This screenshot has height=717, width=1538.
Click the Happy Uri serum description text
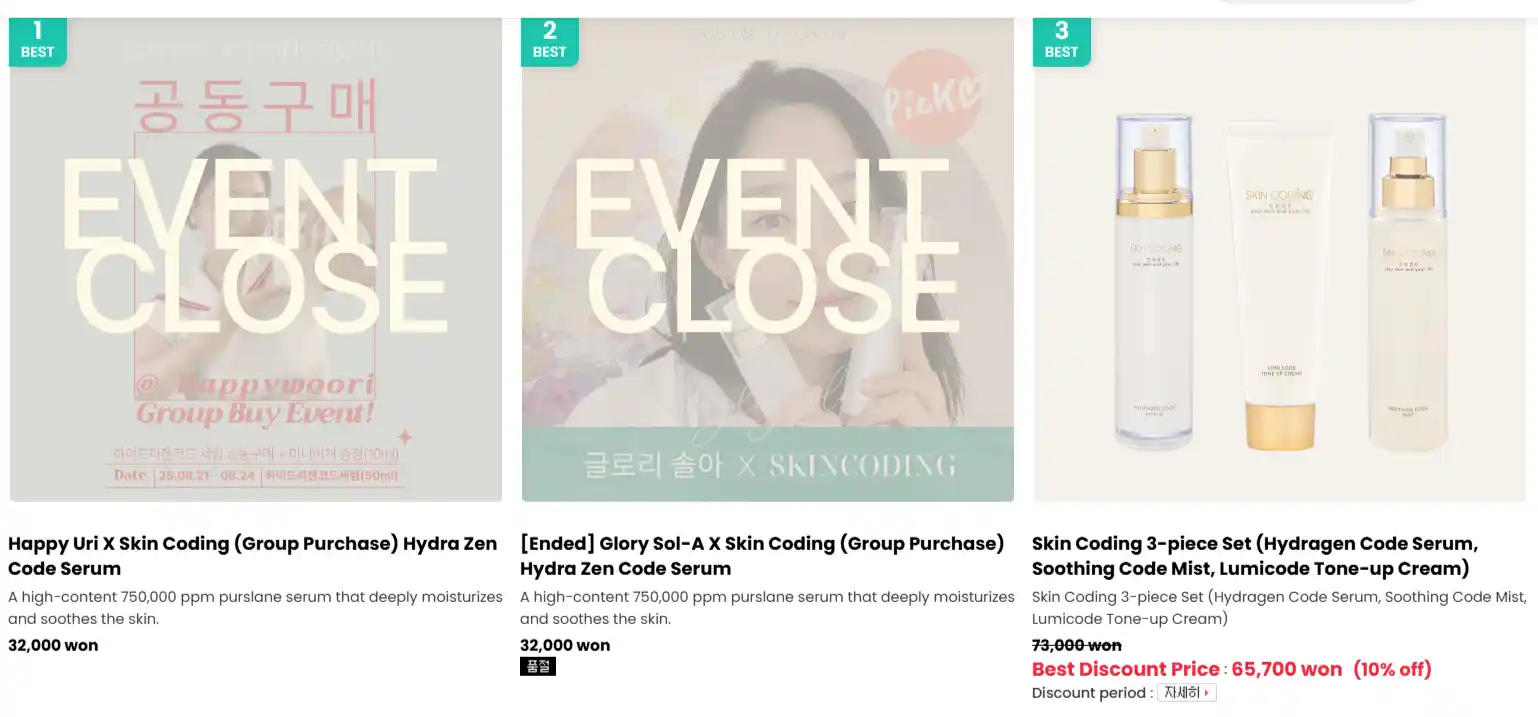point(255,608)
